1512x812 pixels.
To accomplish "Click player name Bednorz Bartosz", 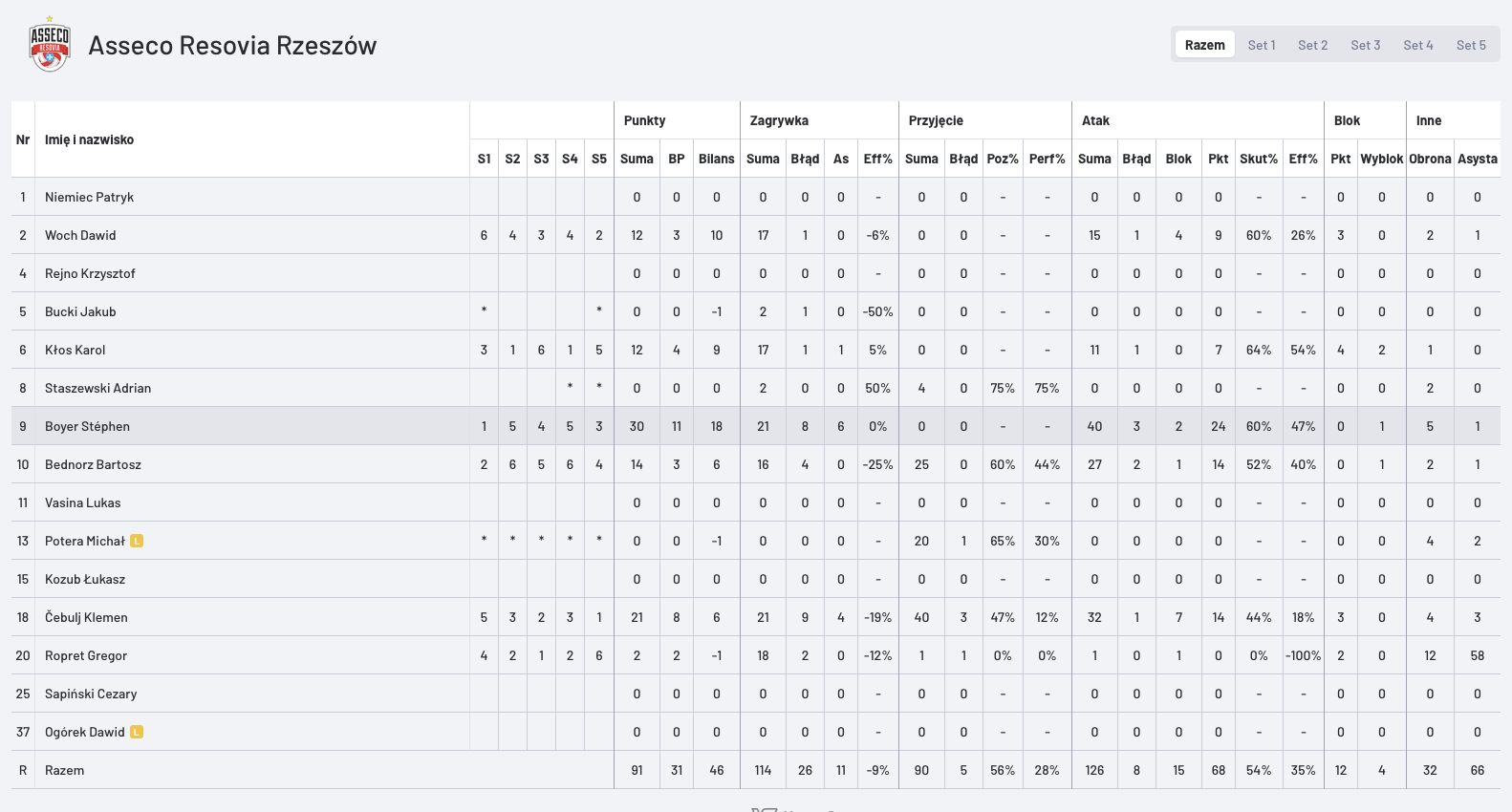I will [93, 464].
